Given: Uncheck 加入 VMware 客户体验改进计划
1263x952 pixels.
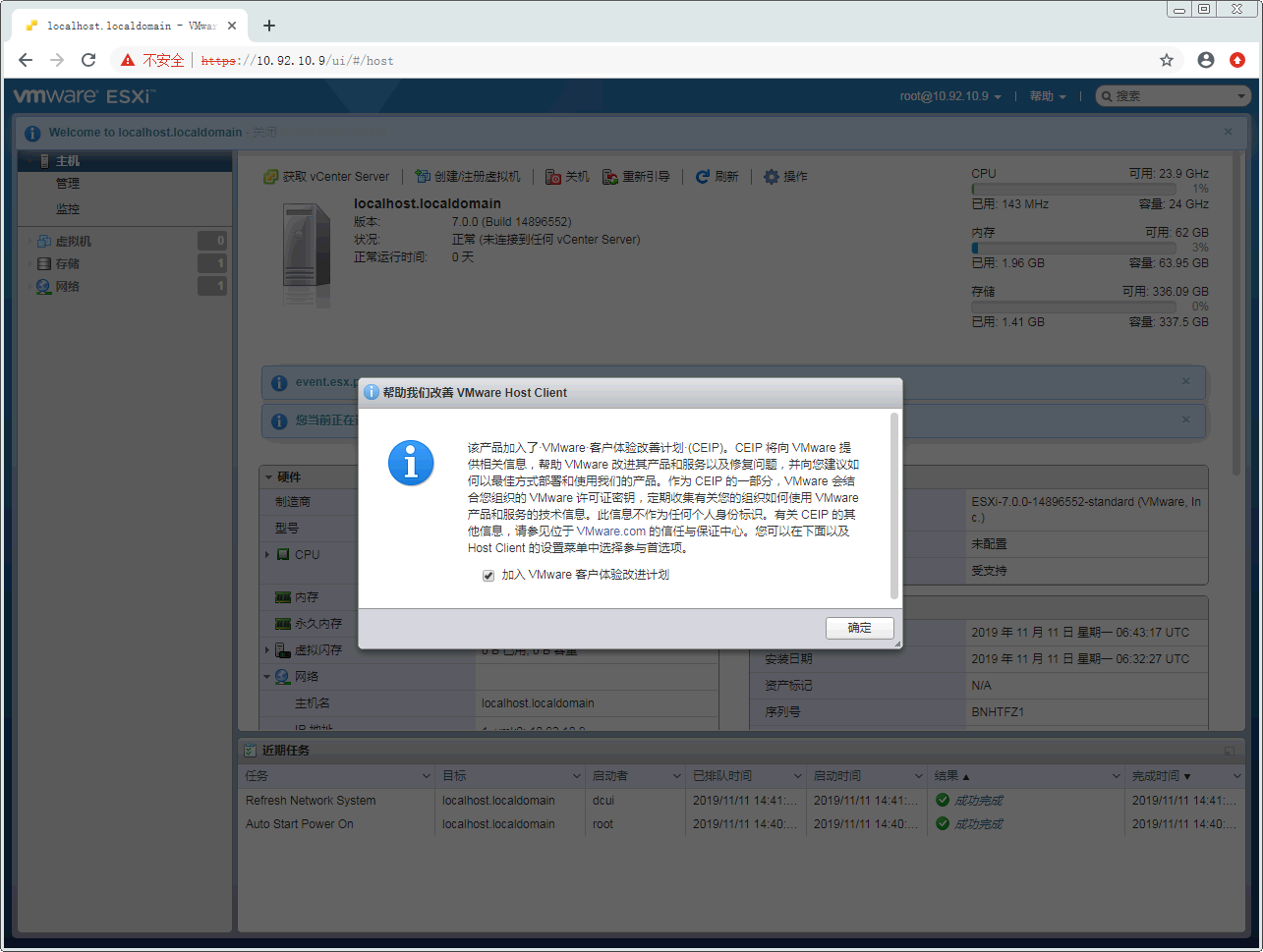Looking at the screenshot, I should (488, 576).
